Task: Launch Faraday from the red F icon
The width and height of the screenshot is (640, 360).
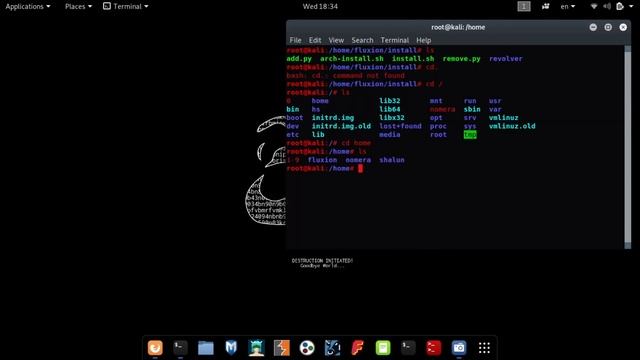Action: pos(358,348)
